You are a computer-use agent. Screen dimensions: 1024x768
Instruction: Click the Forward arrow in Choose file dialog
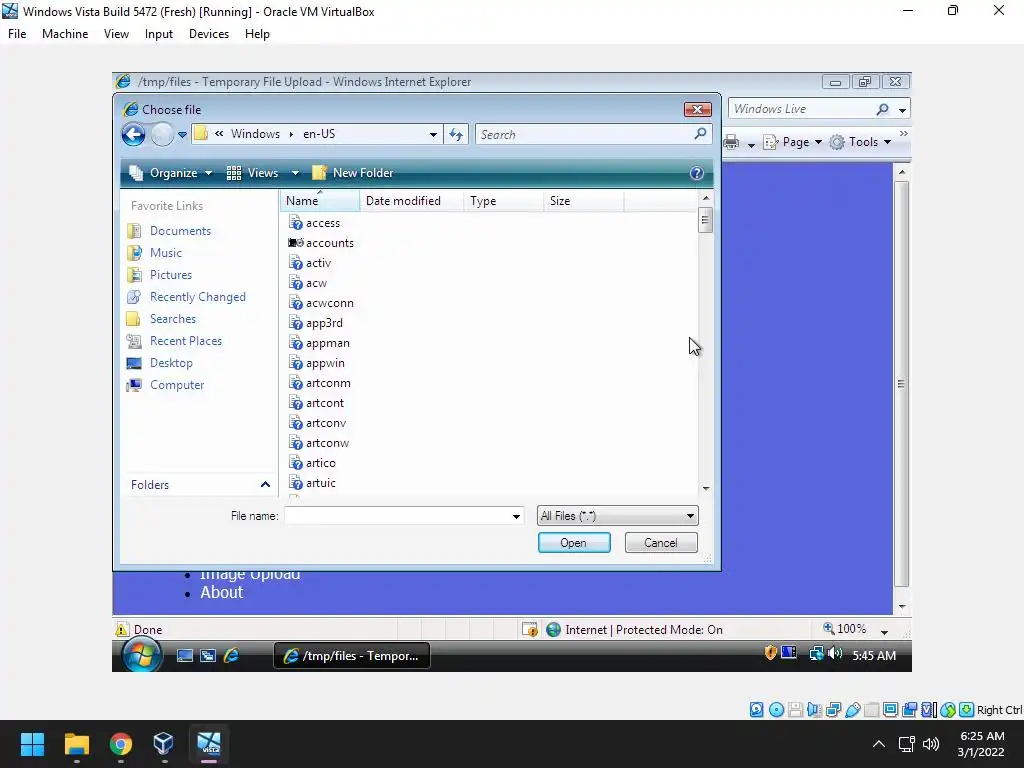[x=162, y=135]
